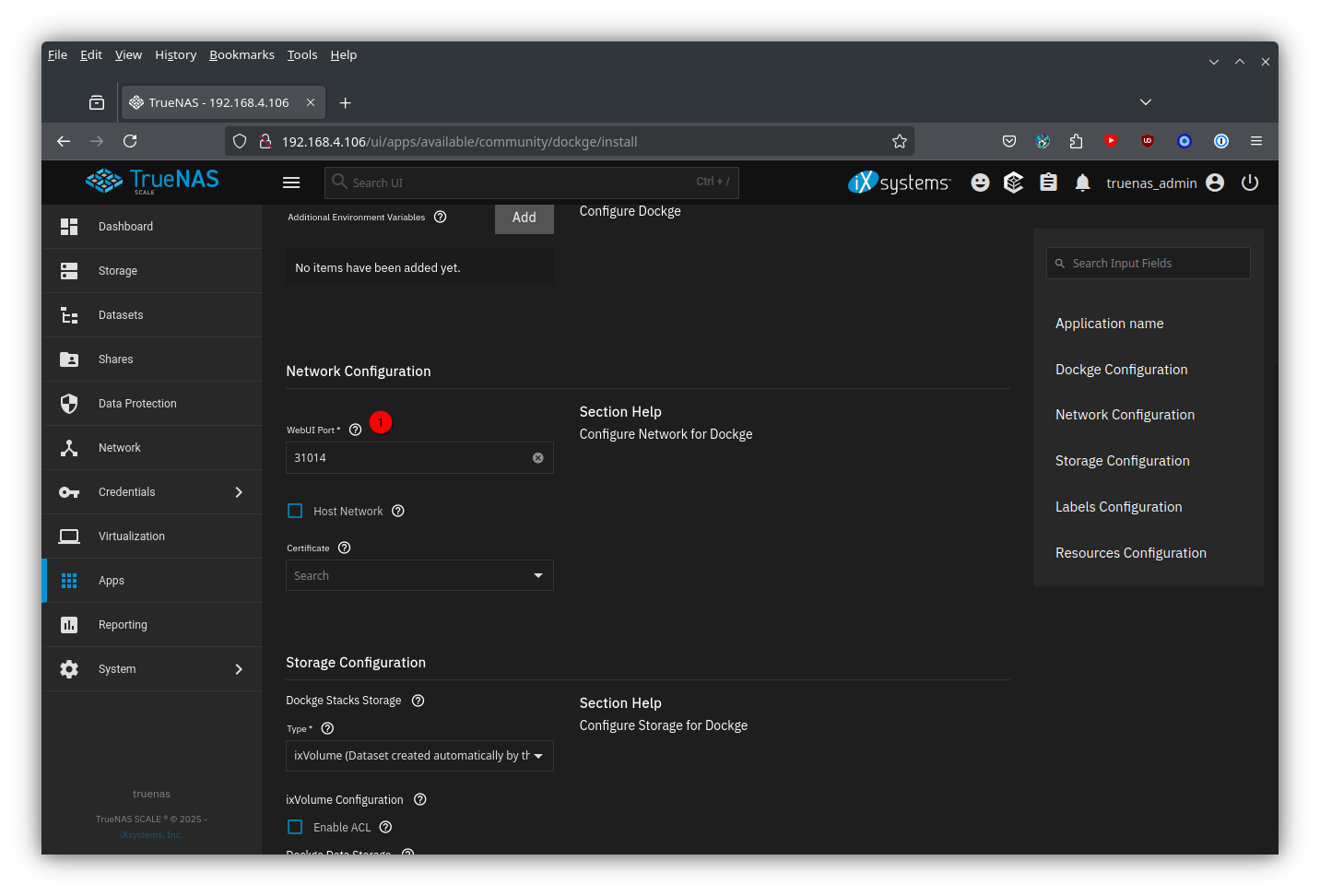Viewport: 1320px width, 896px height.
Task: Click help icon beside Certificate label
Action: pos(345,548)
